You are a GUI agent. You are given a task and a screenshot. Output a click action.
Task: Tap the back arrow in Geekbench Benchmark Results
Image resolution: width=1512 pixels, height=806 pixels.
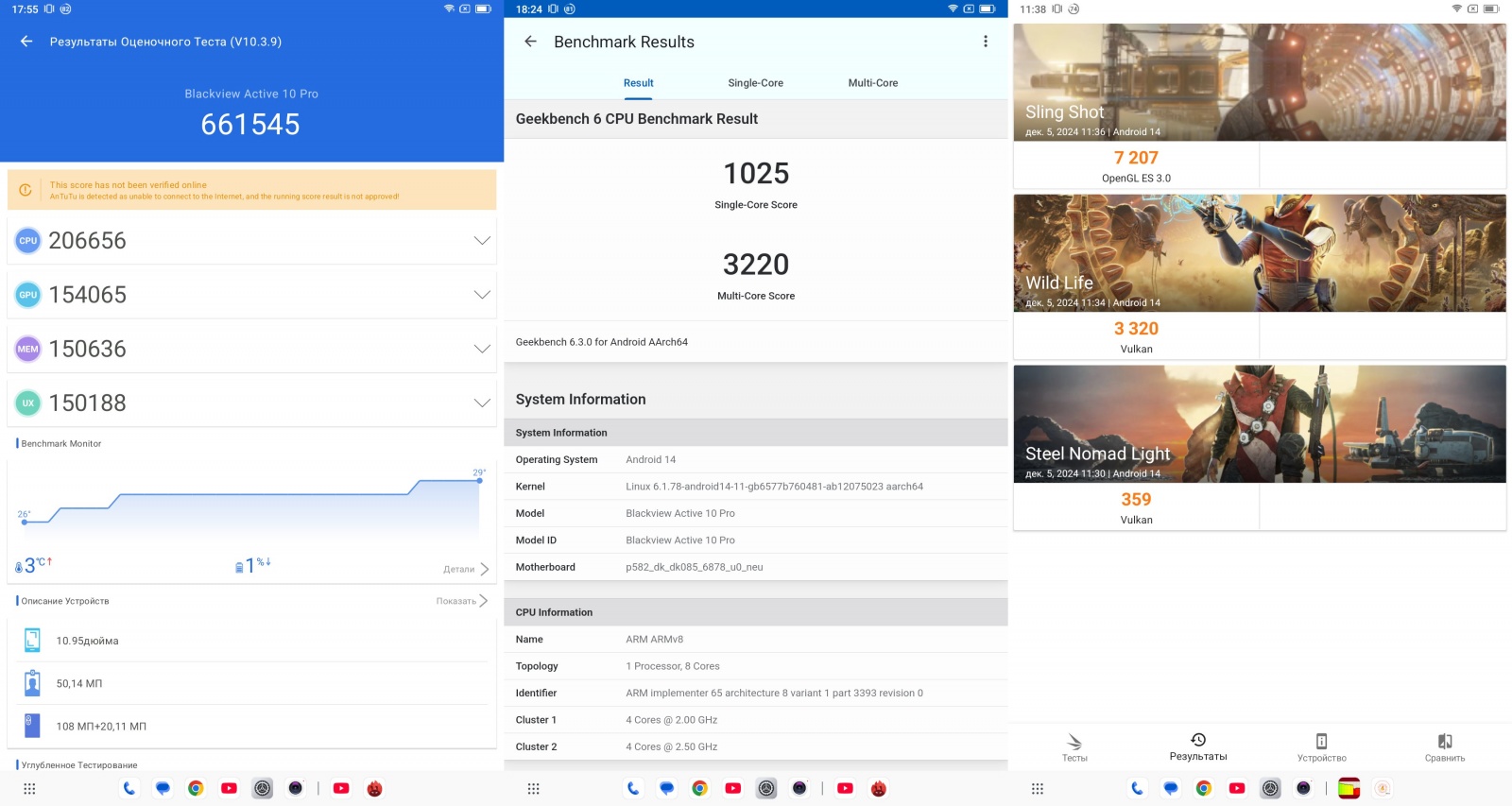pyautogui.click(x=530, y=42)
